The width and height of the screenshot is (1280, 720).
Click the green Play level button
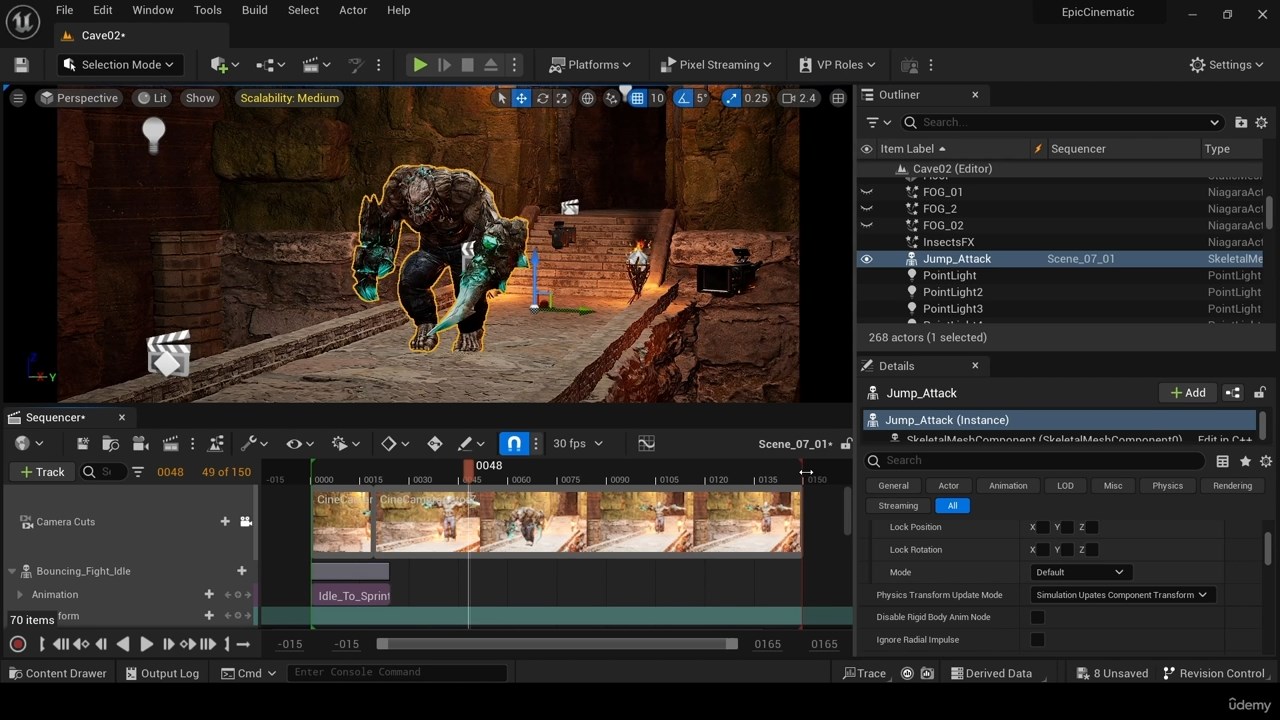click(x=420, y=65)
